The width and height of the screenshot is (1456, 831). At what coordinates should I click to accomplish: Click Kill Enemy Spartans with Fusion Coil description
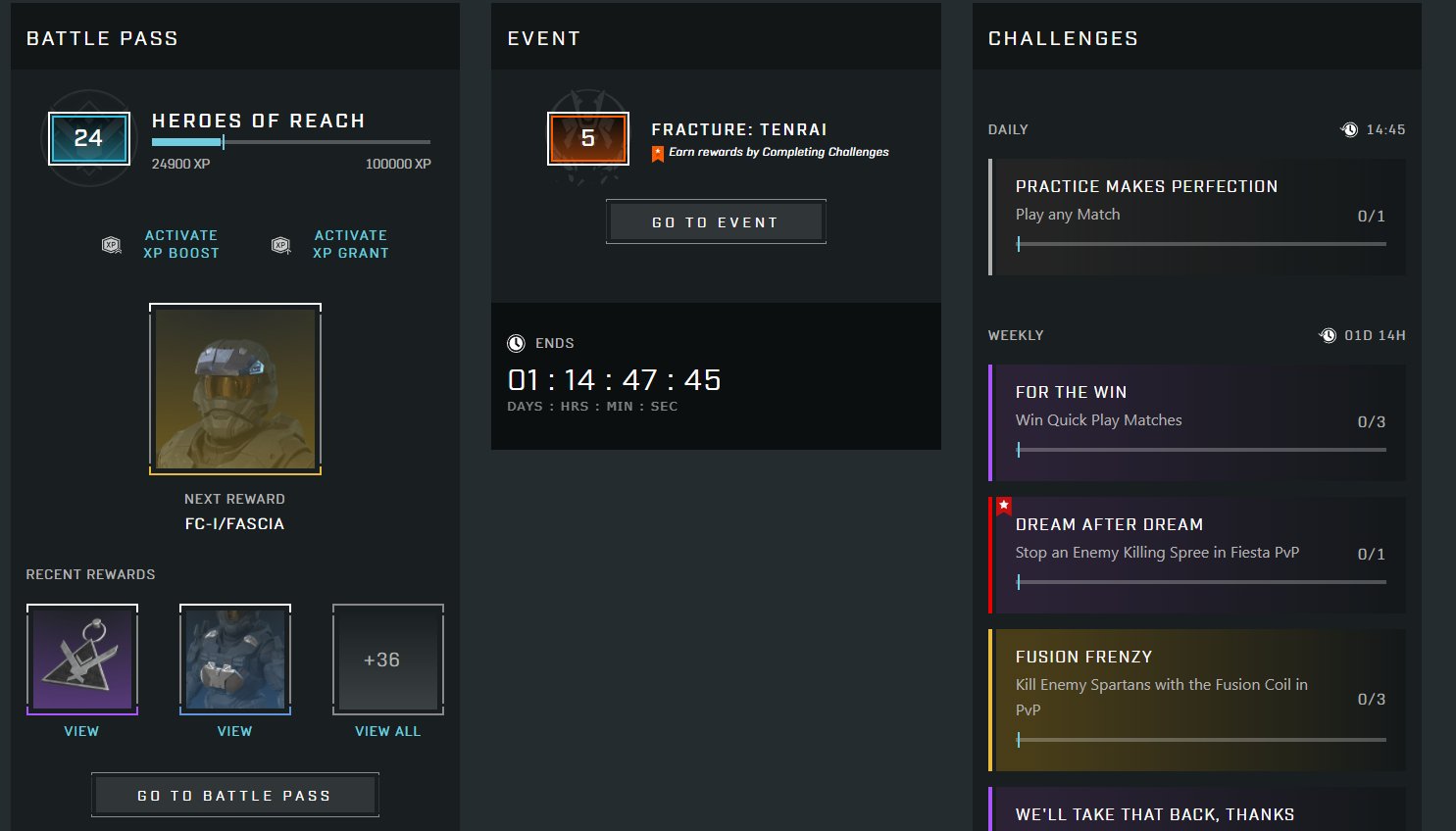click(x=1162, y=697)
